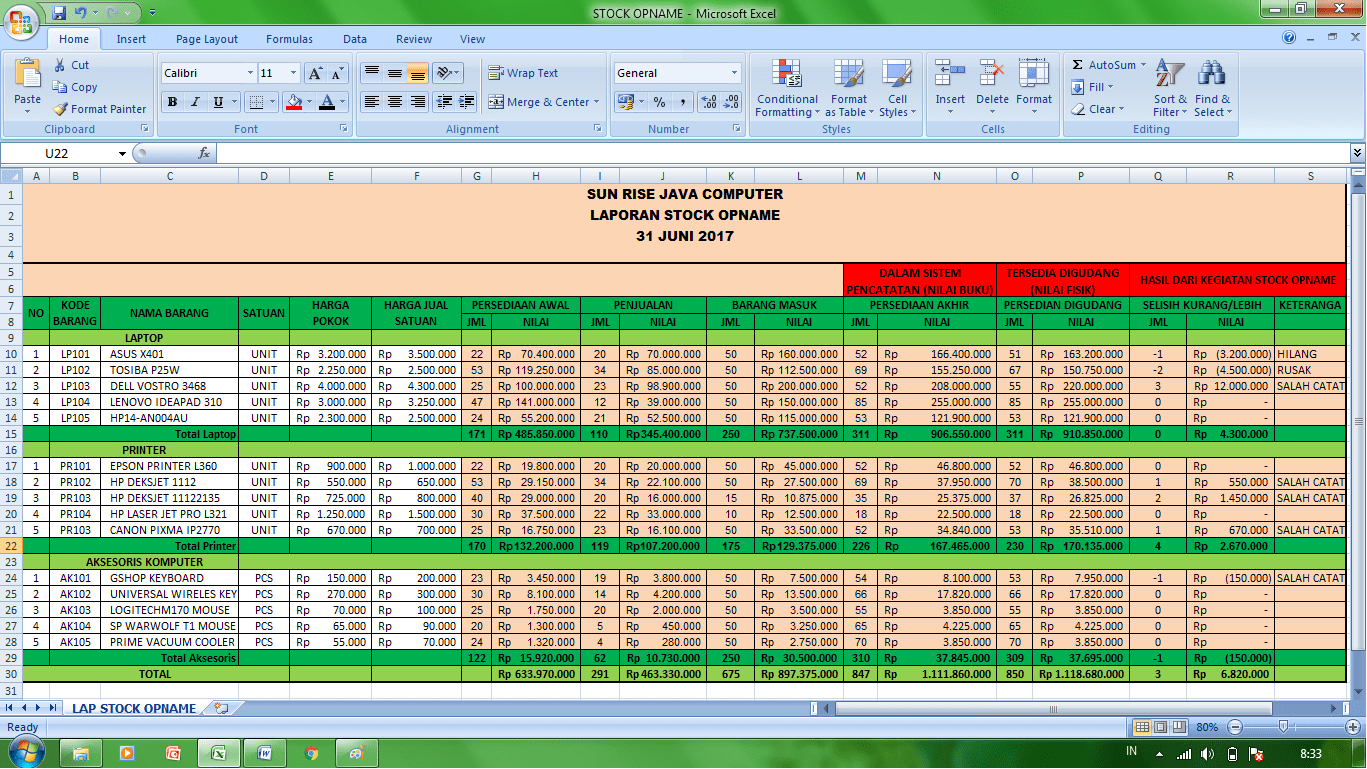
Task: Click the Format Painter brush icon
Action: tap(61, 109)
